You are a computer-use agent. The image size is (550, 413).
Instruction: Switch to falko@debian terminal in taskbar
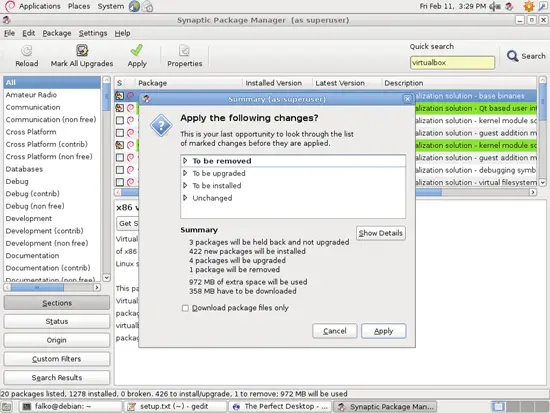[70, 407]
